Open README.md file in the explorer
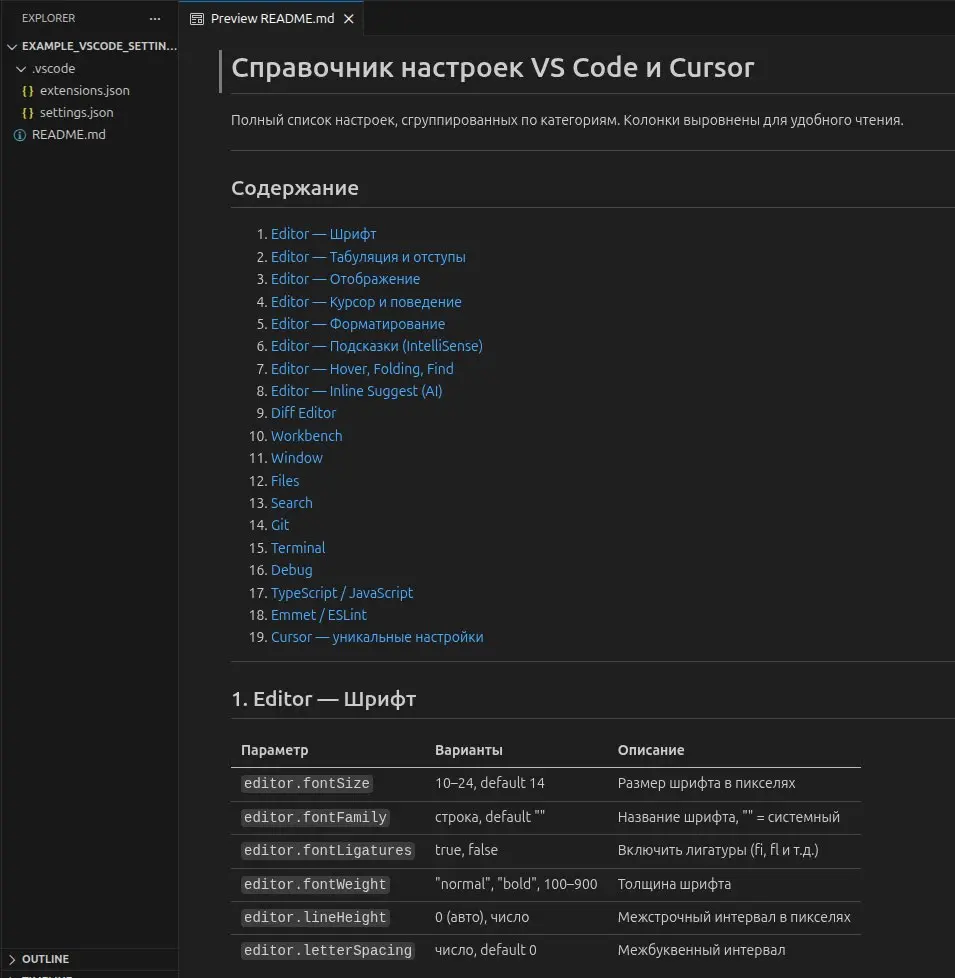Image resolution: width=955 pixels, height=978 pixels. tap(69, 135)
